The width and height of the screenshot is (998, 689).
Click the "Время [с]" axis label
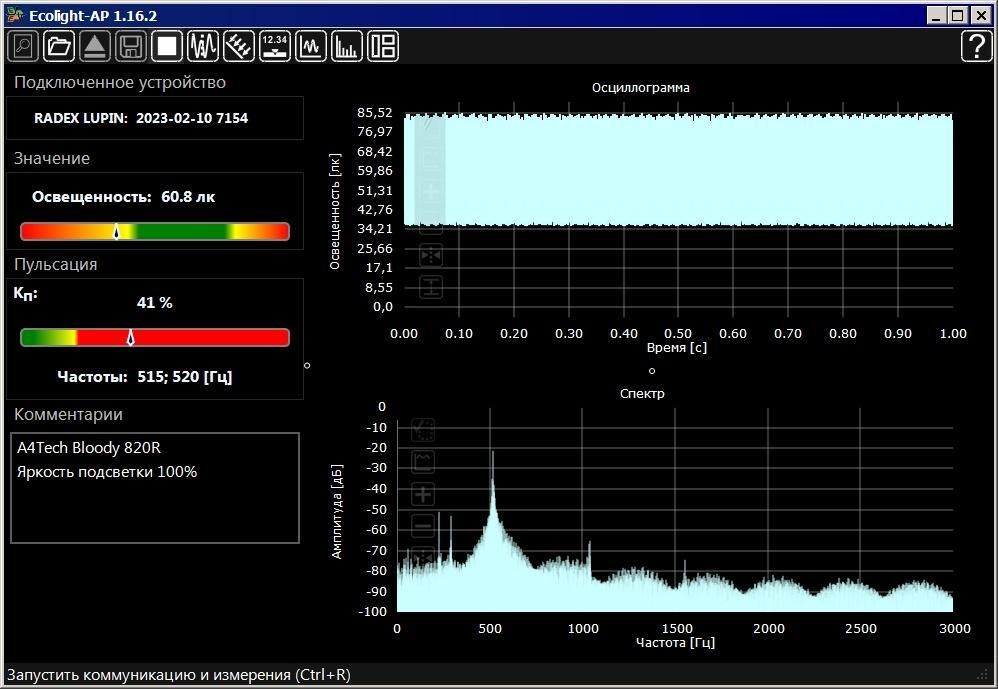[677, 347]
